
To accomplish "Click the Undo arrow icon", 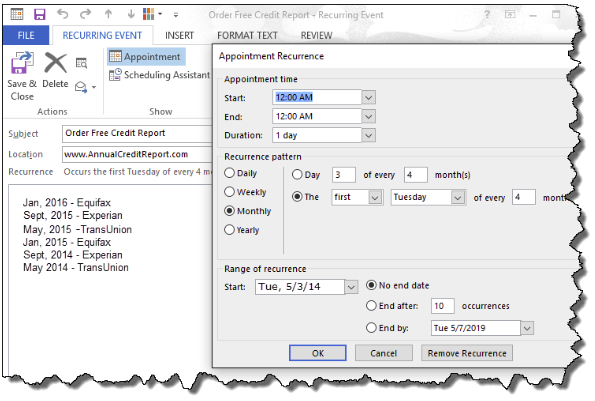I will point(62,14).
